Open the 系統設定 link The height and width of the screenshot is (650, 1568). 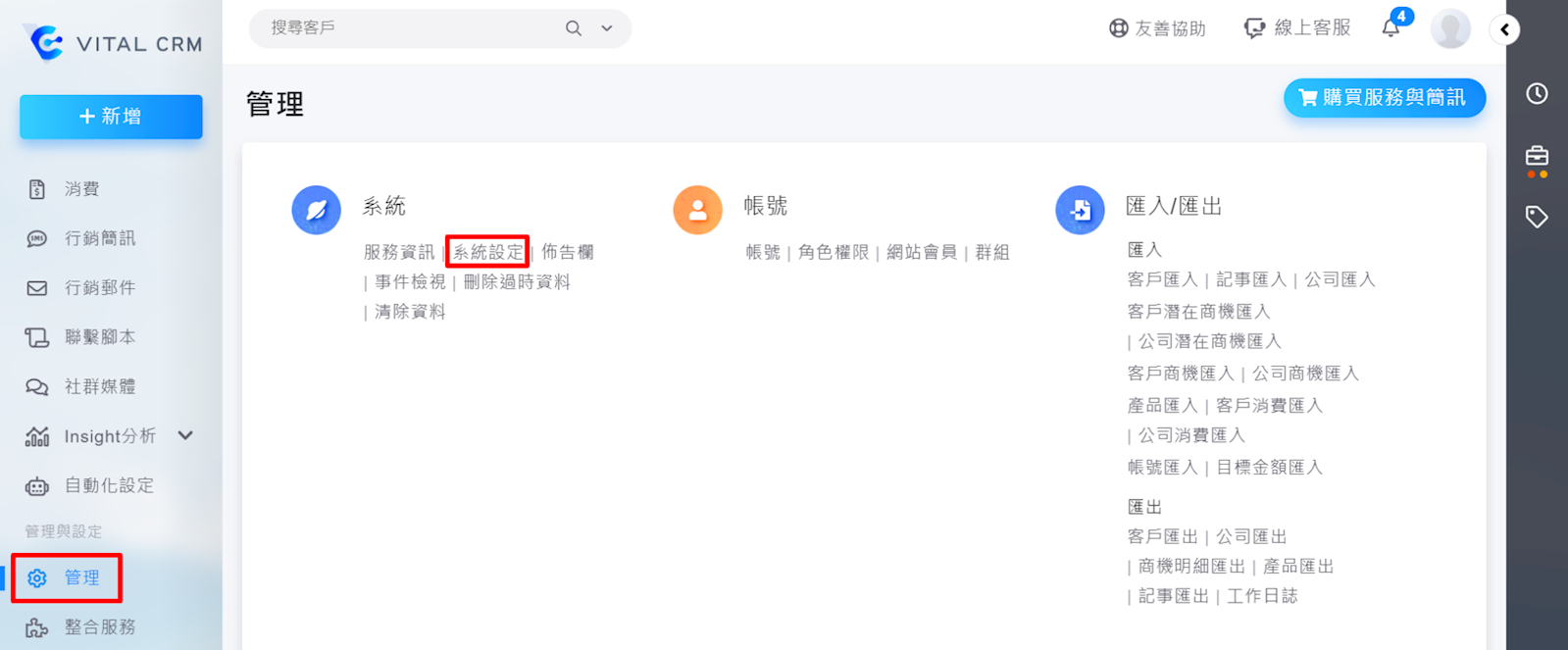[x=487, y=252]
